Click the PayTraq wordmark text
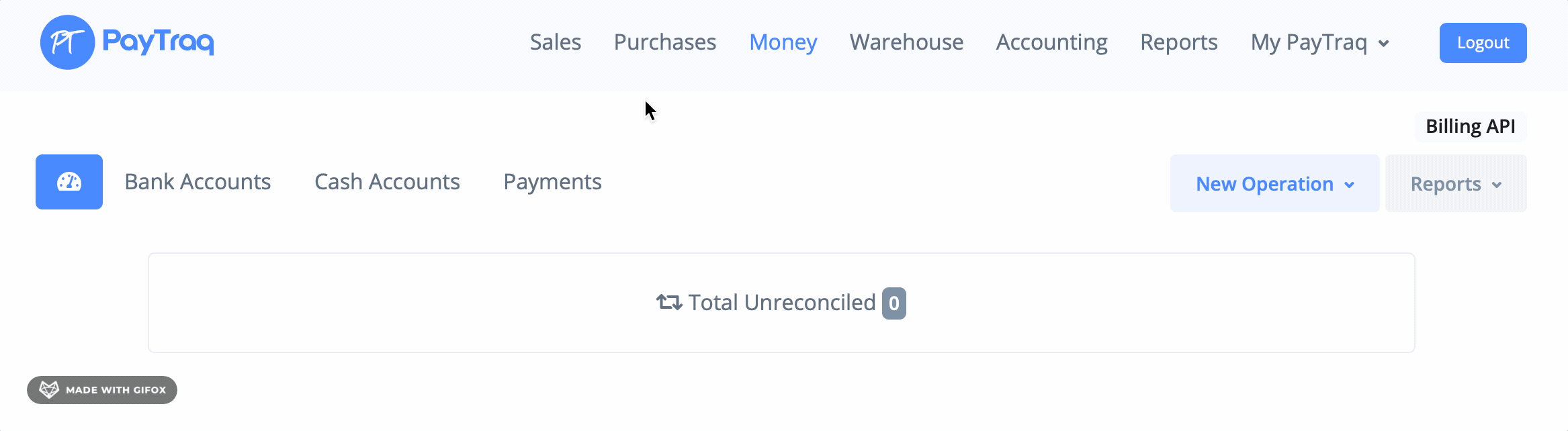Screen dimensions: 1568x431 coord(158,42)
